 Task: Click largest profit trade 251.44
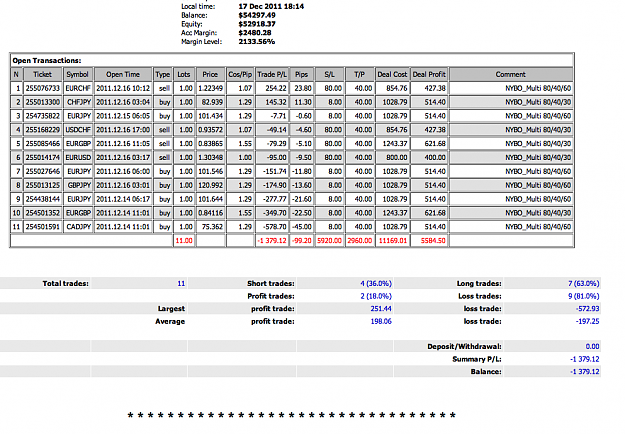pyautogui.click(x=381, y=308)
